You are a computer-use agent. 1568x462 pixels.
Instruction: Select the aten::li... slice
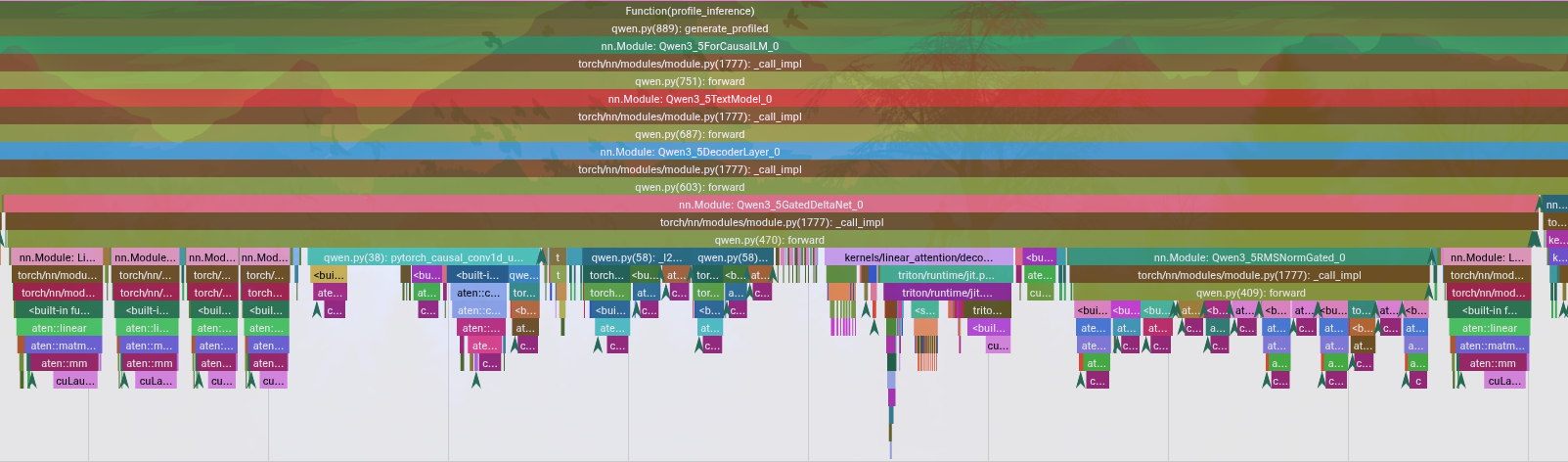148,328
